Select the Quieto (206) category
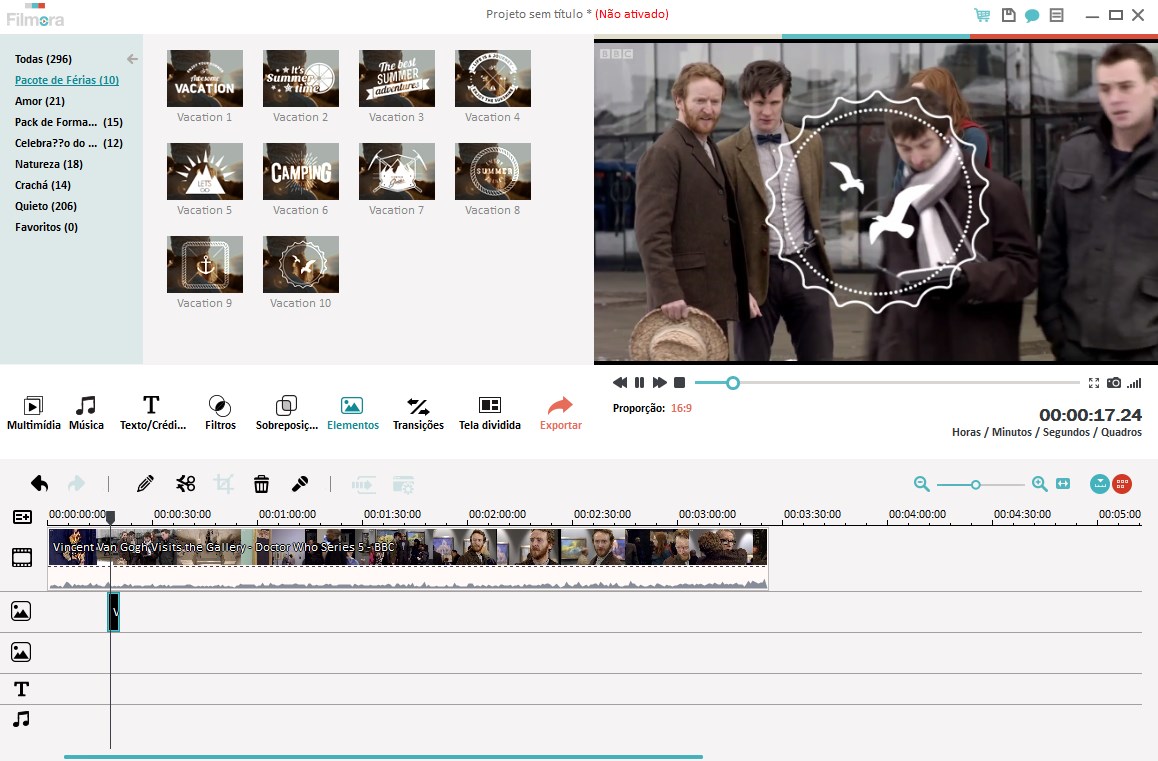Screen dimensions: 1158x761 (x=46, y=206)
